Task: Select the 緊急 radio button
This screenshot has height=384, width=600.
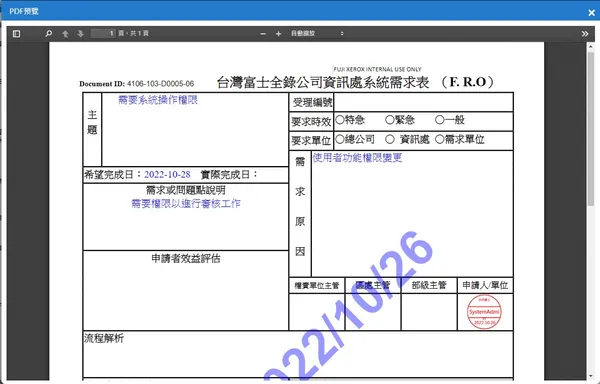Action: pyautogui.click(x=390, y=120)
